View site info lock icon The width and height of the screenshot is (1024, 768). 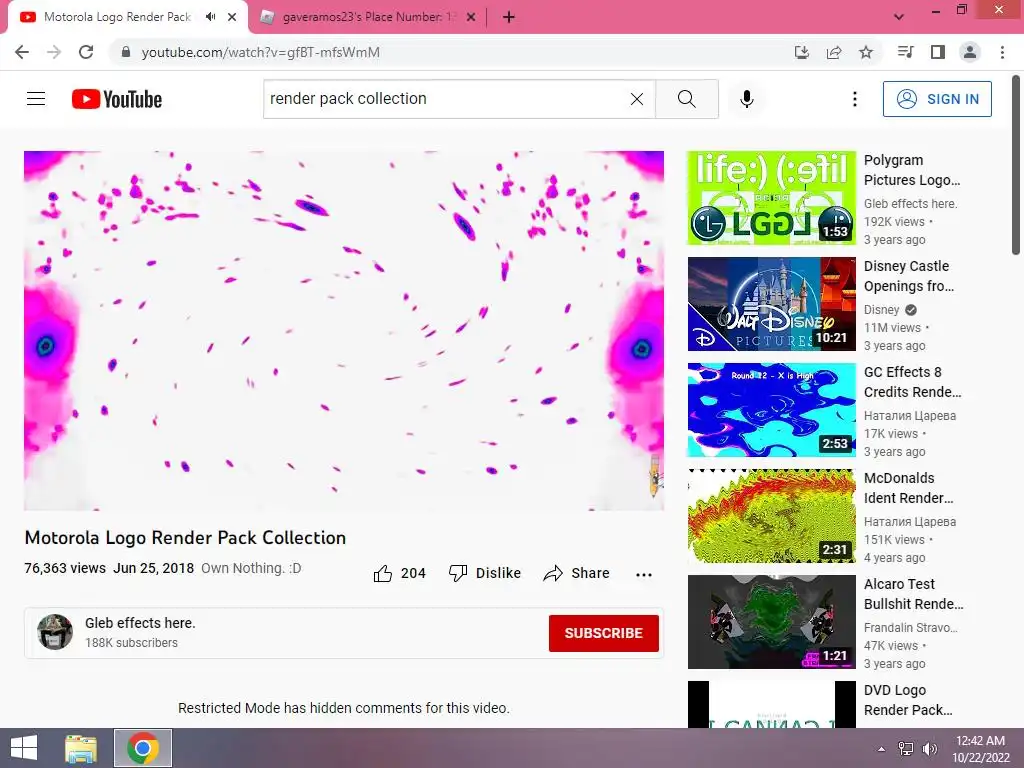tap(126, 52)
